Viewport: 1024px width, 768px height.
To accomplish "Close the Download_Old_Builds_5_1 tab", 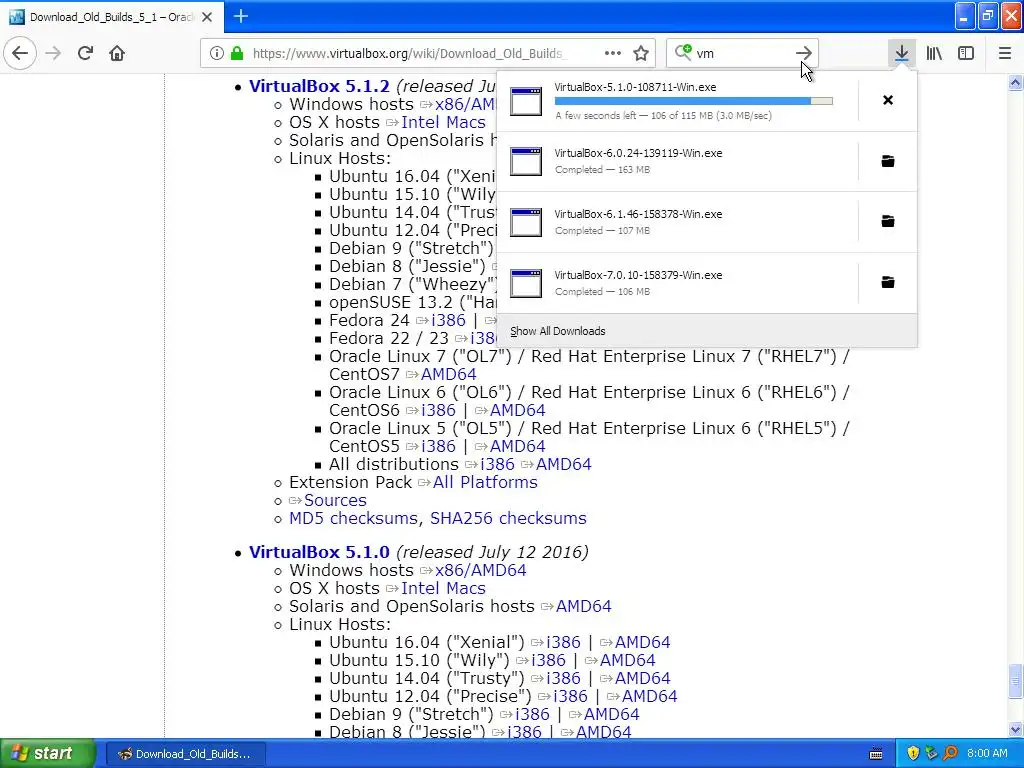I will 207,17.
